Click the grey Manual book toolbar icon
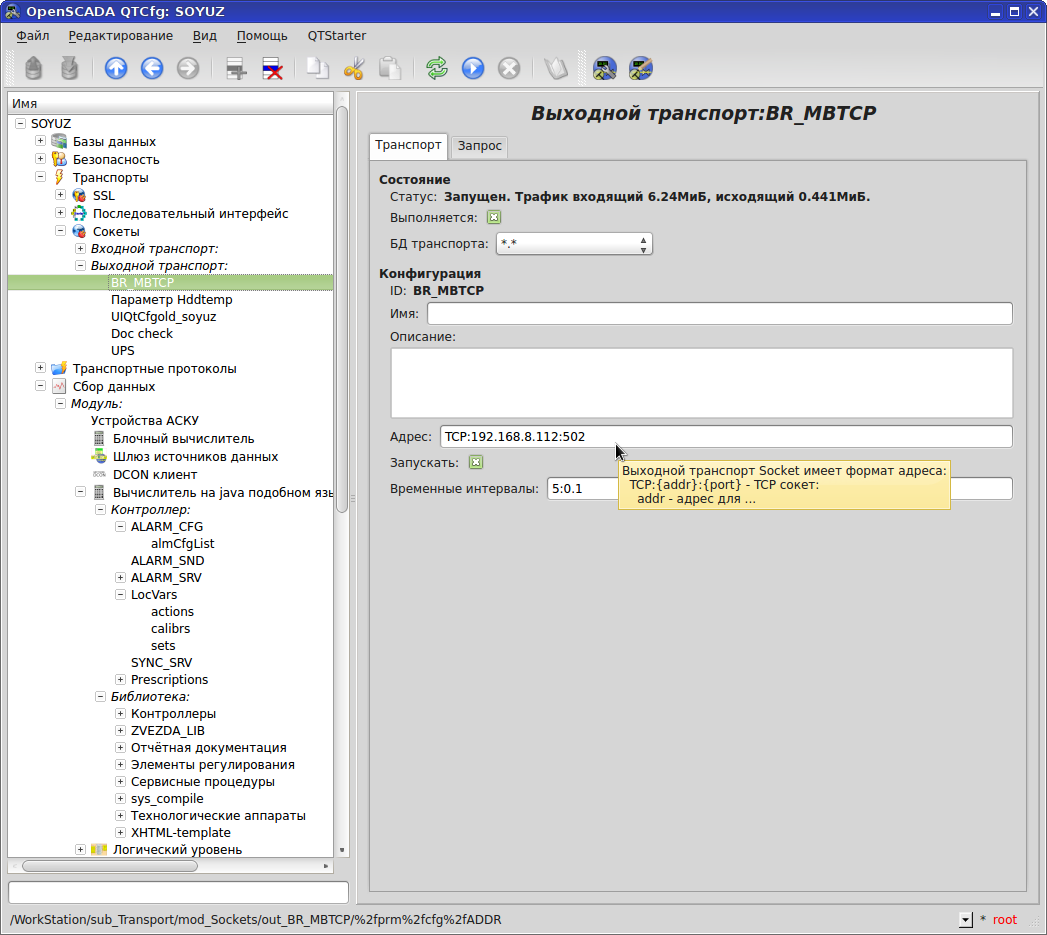This screenshot has width=1047, height=935. pyautogui.click(x=556, y=68)
